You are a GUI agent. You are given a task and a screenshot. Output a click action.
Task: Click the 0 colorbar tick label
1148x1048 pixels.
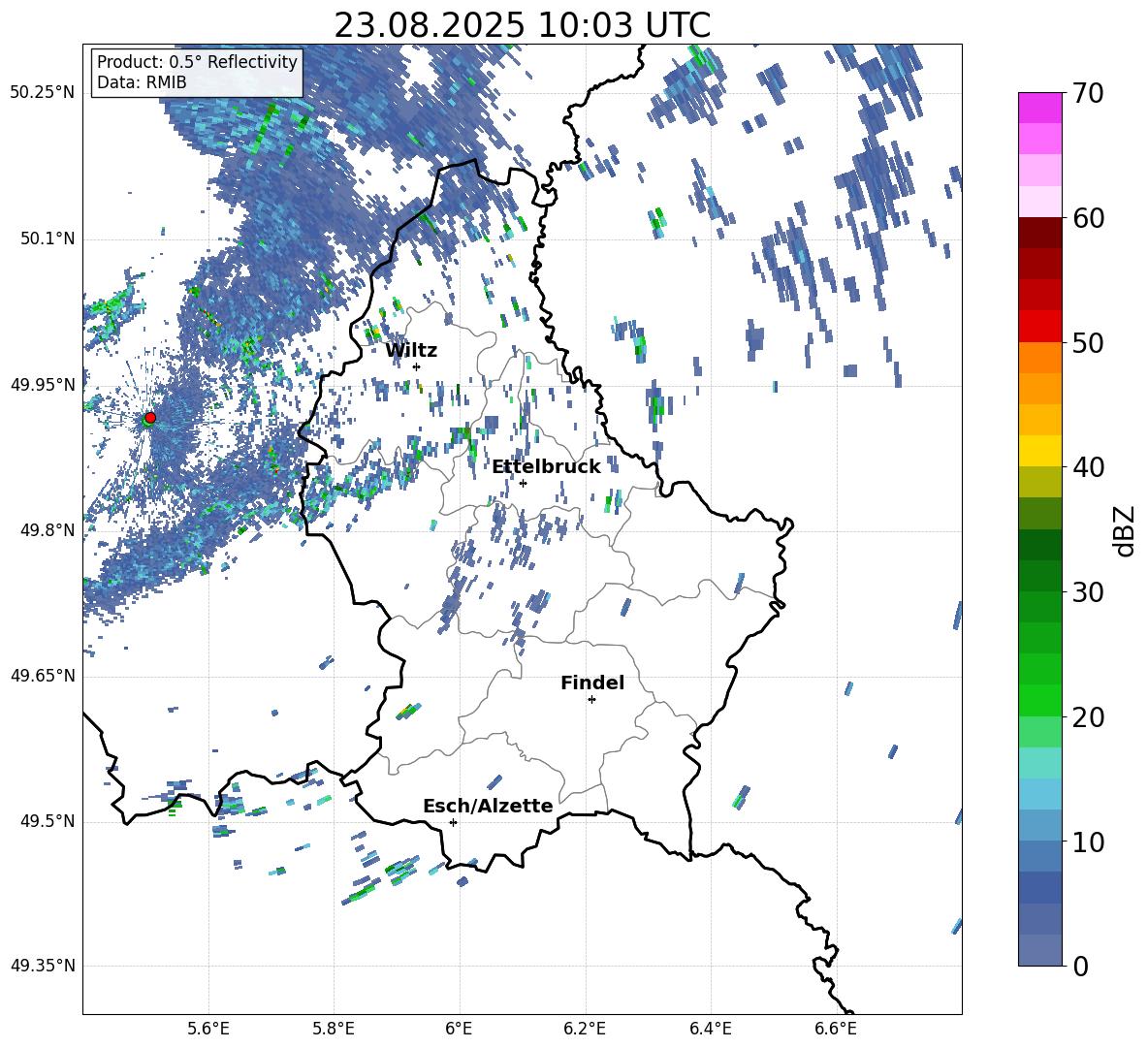click(1080, 966)
